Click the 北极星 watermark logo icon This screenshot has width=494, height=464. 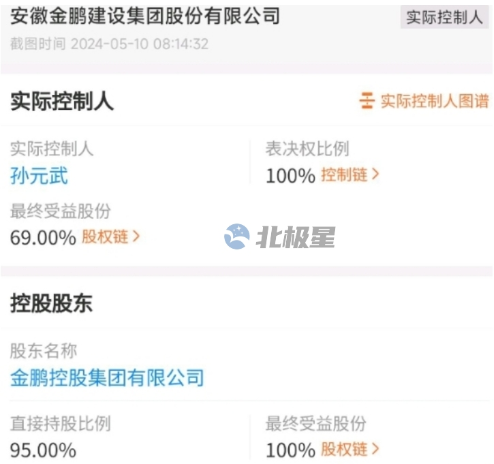(237, 236)
